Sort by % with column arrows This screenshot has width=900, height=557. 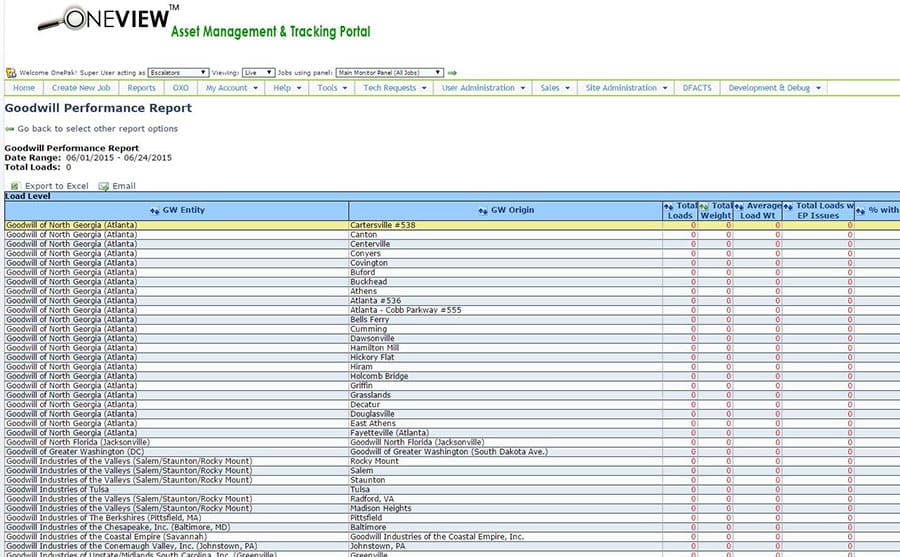(x=860, y=211)
